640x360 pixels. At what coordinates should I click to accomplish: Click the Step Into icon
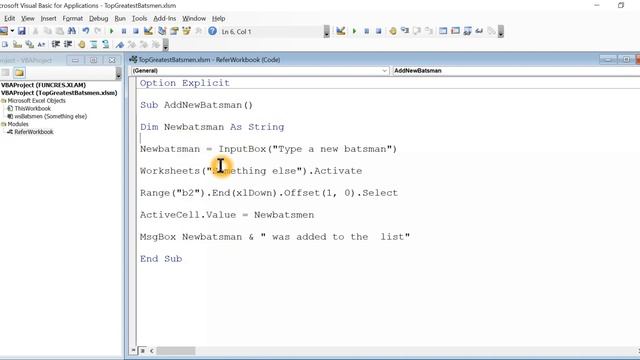click(x=405, y=31)
